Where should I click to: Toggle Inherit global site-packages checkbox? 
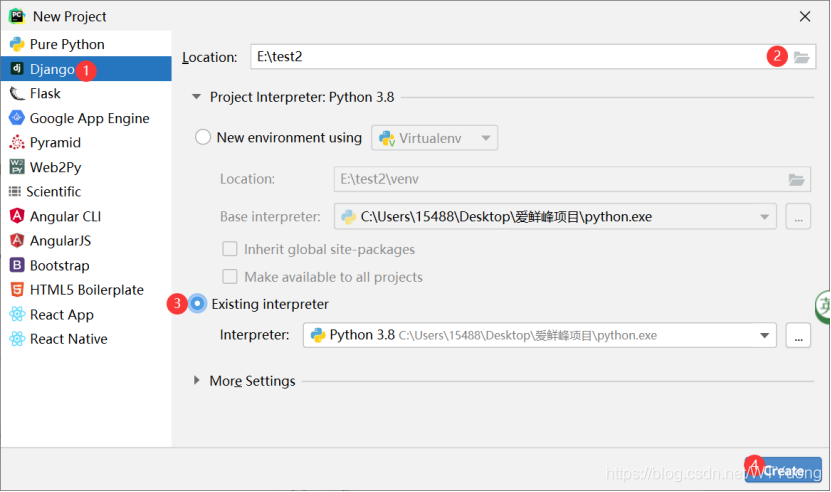click(x=230, y=249)
